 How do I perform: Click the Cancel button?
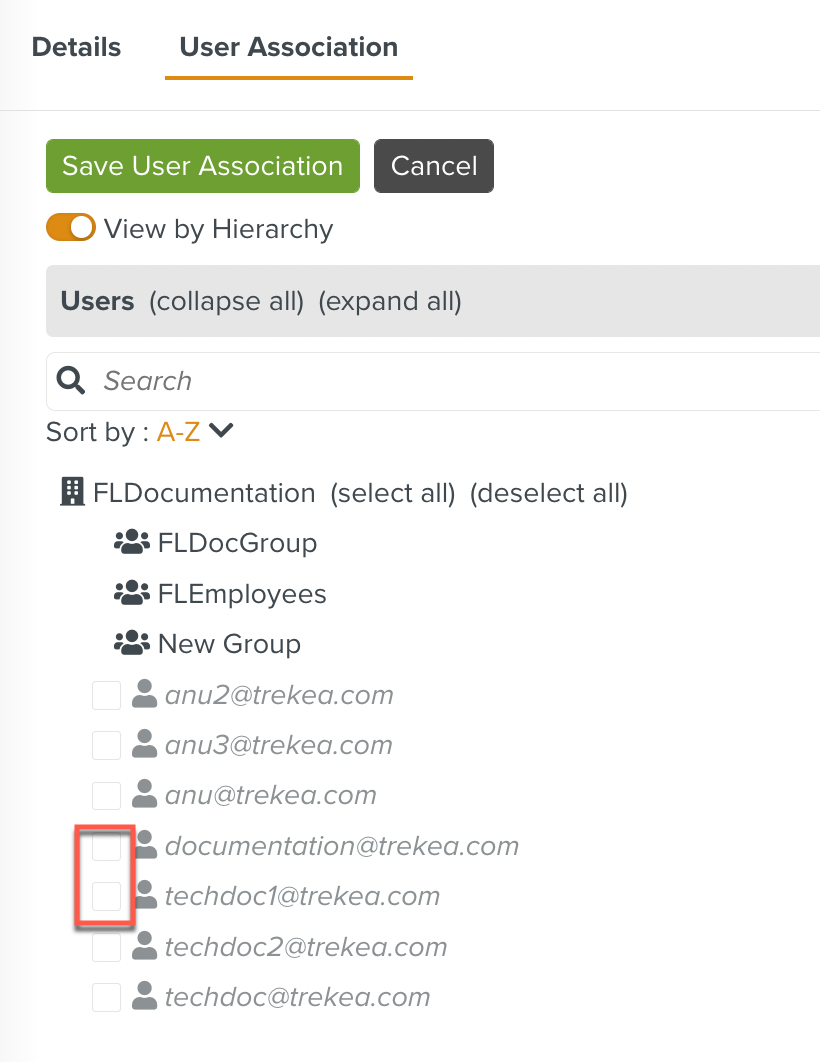coord(433,166)
